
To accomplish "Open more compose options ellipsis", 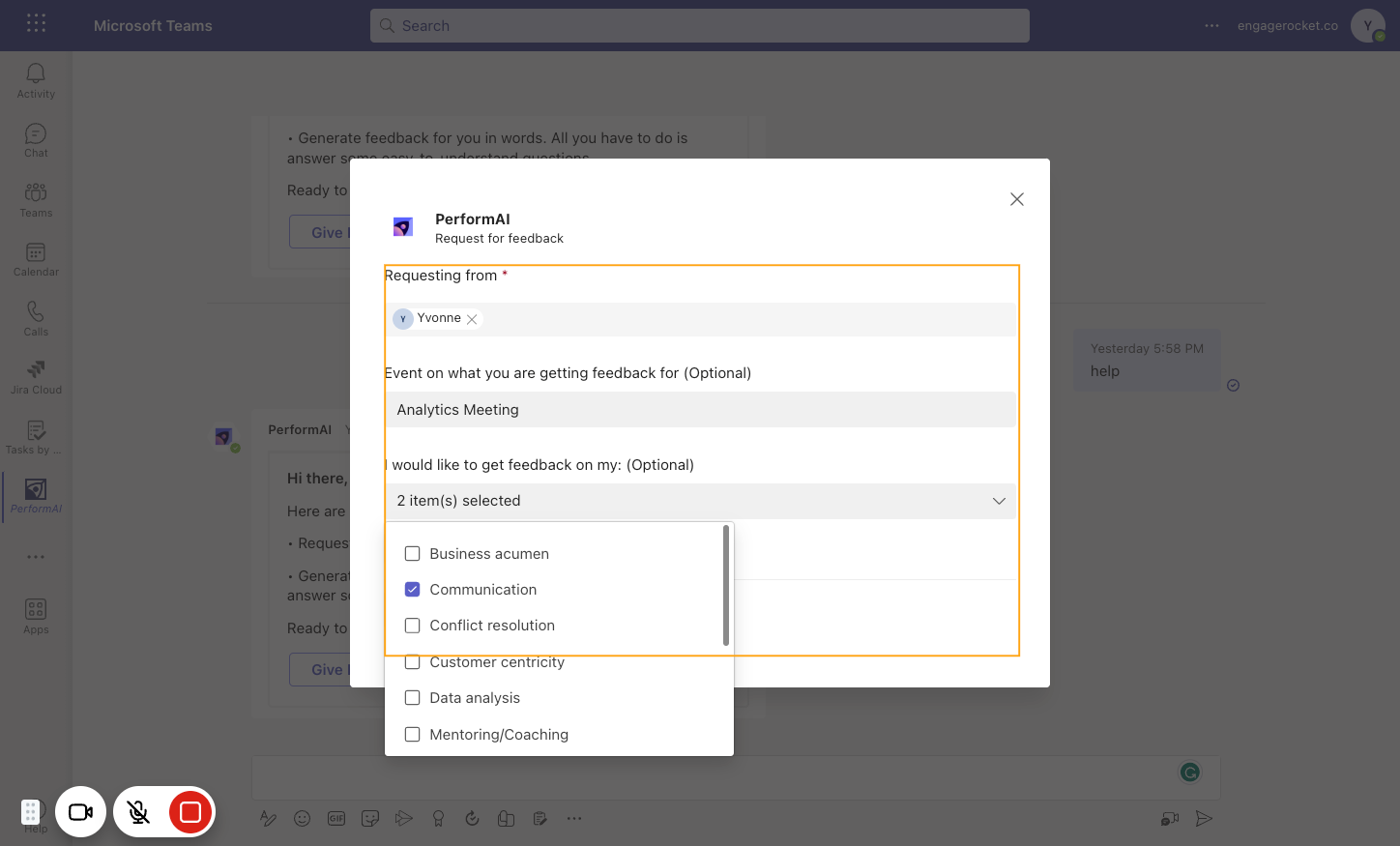I will click(x=574, y=819).
